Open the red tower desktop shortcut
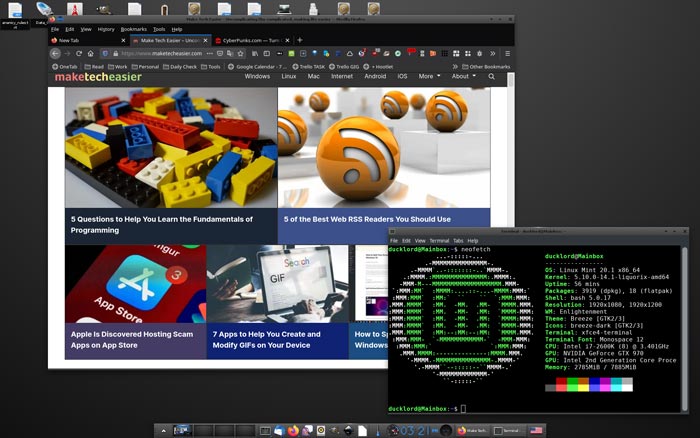 [x=74, y=9]
